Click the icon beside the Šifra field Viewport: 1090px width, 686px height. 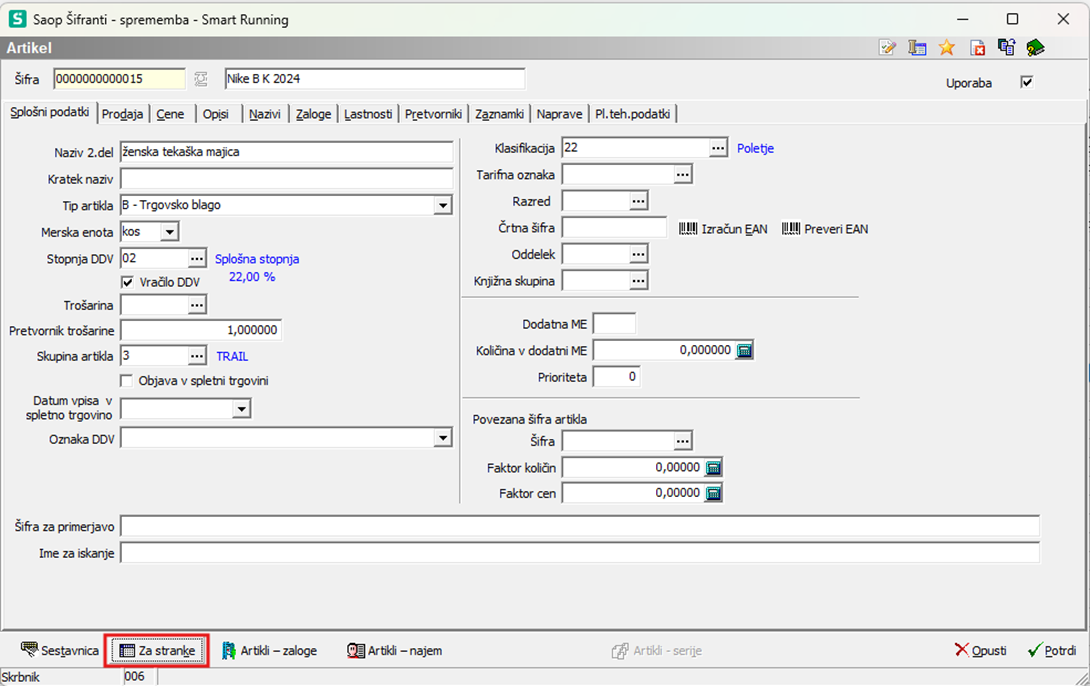[x=201, y=79]
